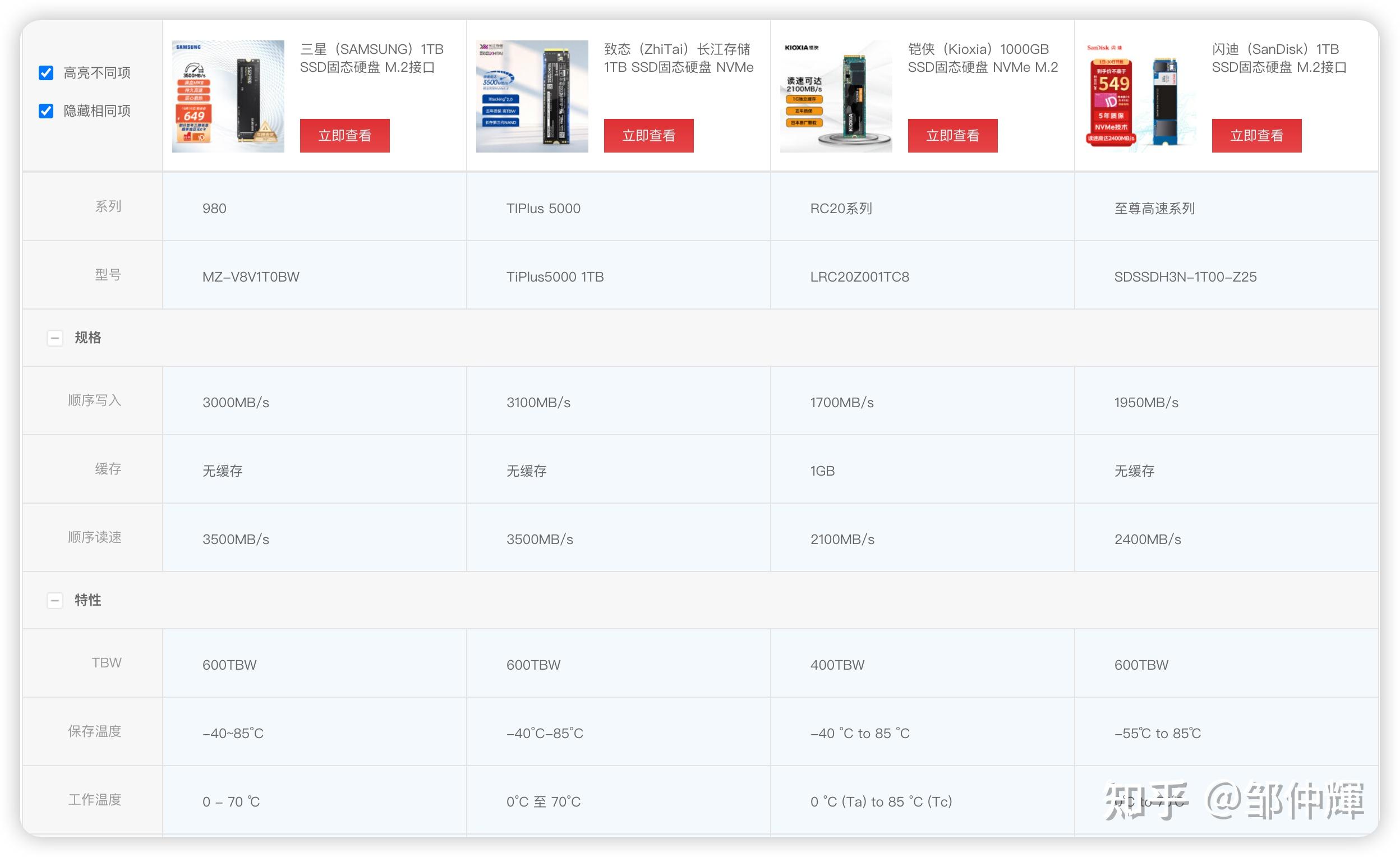
Task: Click 立即查看 for Kioxia RC20 SSD
Action: (952, 135)
